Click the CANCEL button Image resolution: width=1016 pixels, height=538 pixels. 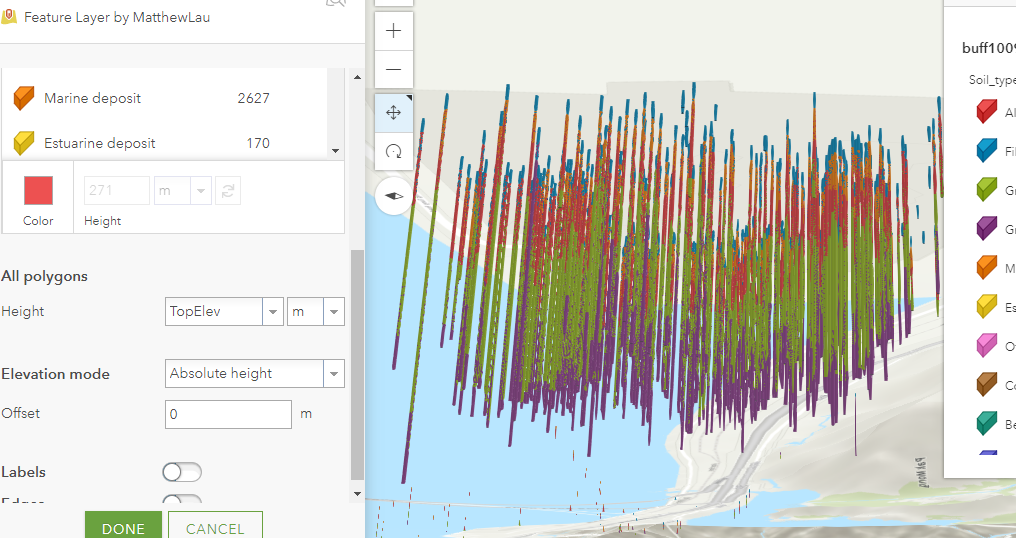pyautogui.click(x=215, y=524)
